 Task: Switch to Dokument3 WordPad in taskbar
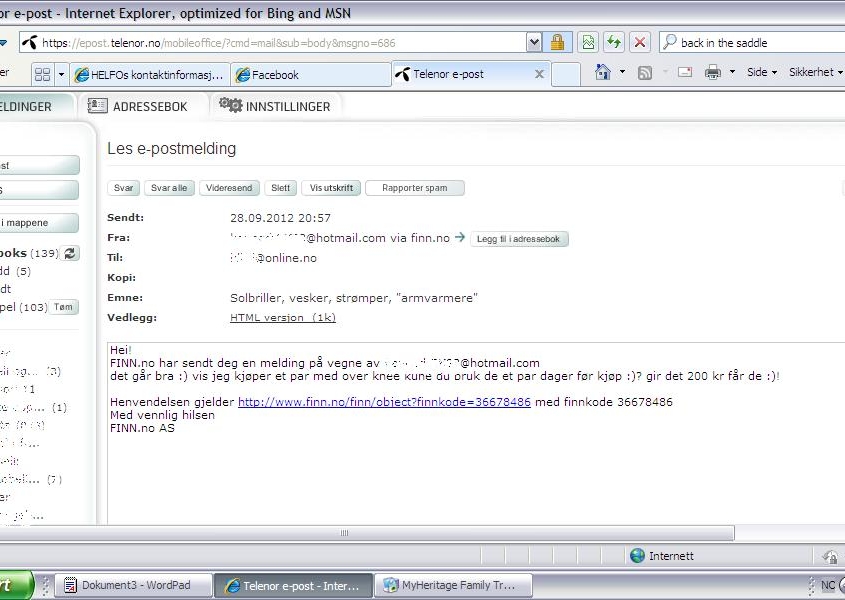[x=135, y=585]
